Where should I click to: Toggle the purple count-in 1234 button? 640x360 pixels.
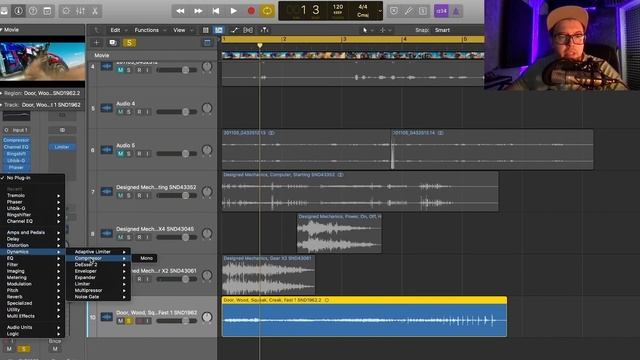[x=442, y=11]
